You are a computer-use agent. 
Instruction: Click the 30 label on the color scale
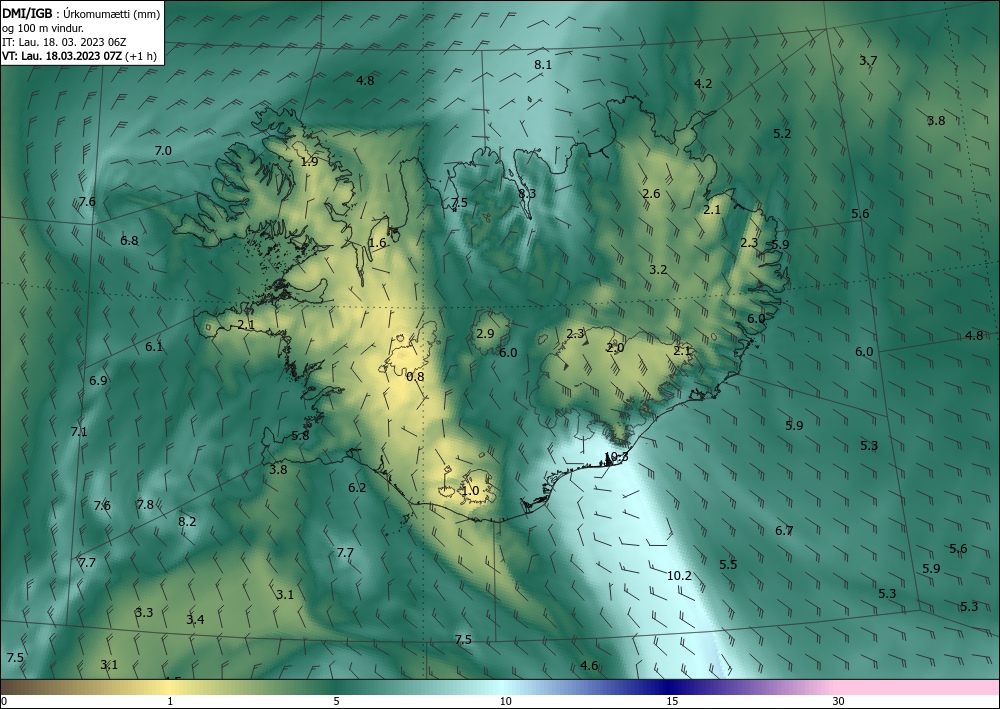pyautogui.click(x=839, y=701)
